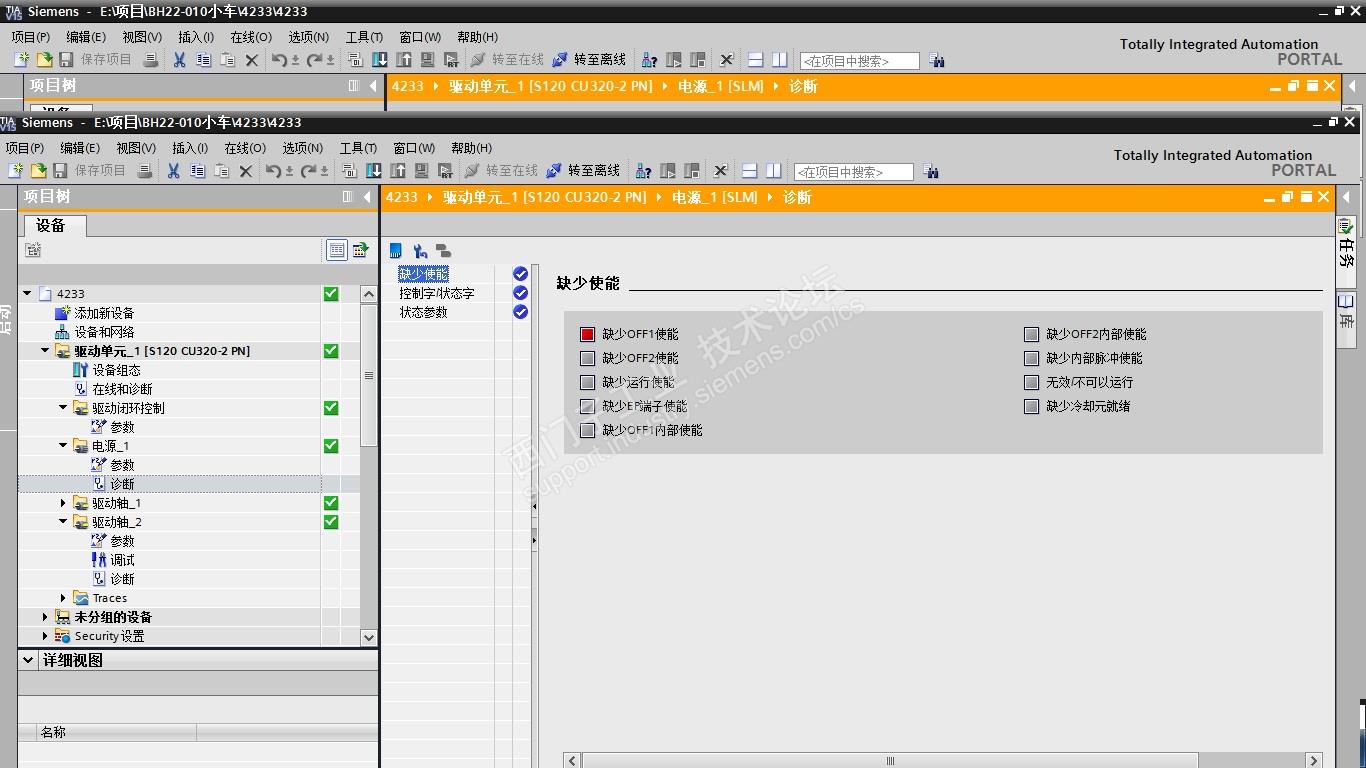Open 设备组态 in the project tree
The width and height of the screenshot is (1366, 768).
(116, 370)
